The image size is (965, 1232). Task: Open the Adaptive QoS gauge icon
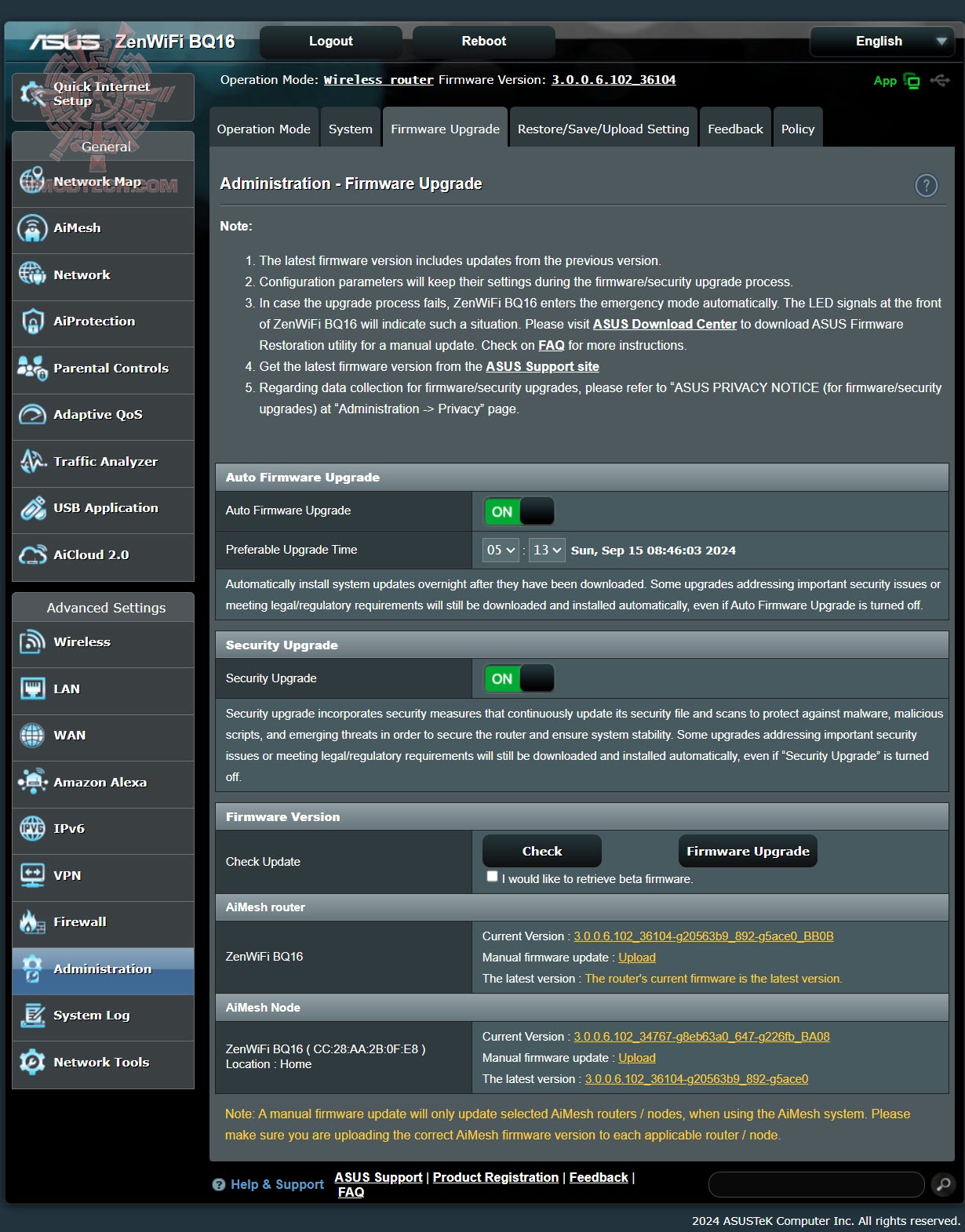pyautogui.click(x=32, y=415)
